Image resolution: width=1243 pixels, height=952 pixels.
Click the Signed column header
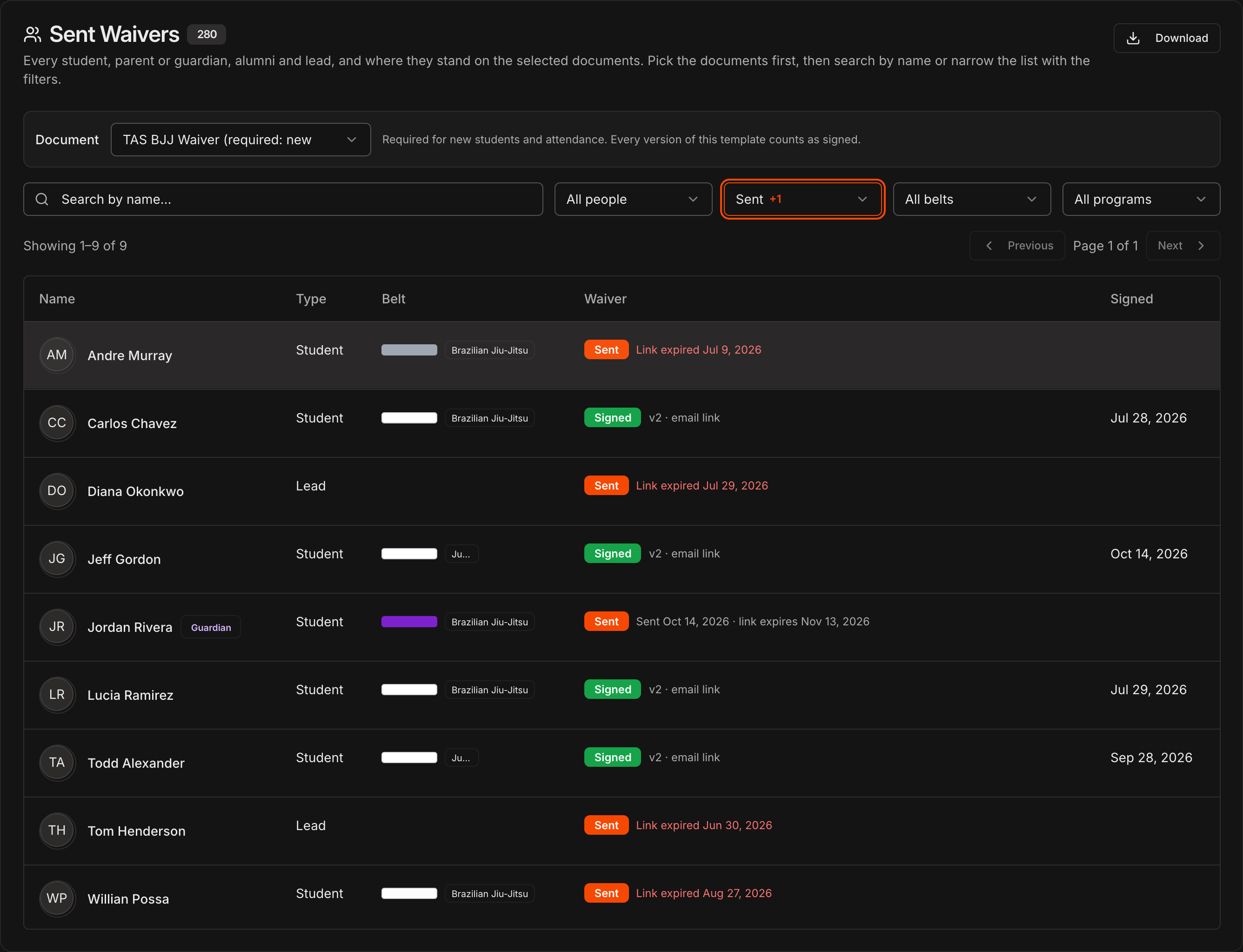tap(1131, 299)
